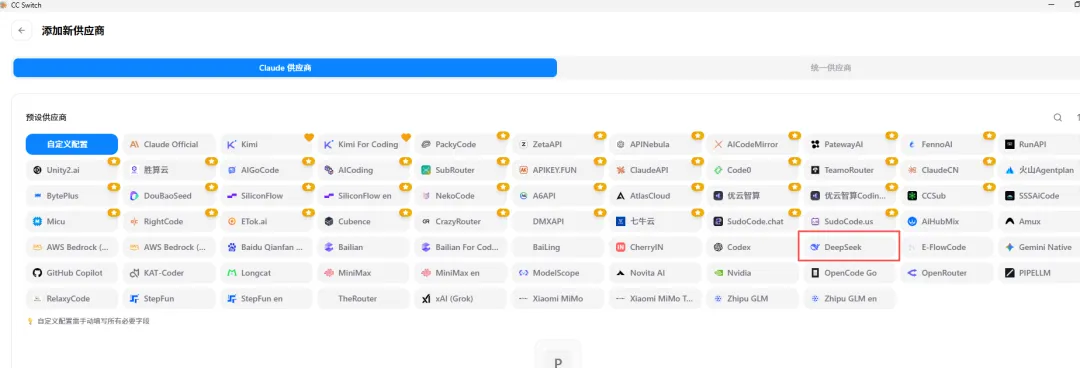
Task: Click the xAI (Grok) logo
Action: tap(426, 299)
